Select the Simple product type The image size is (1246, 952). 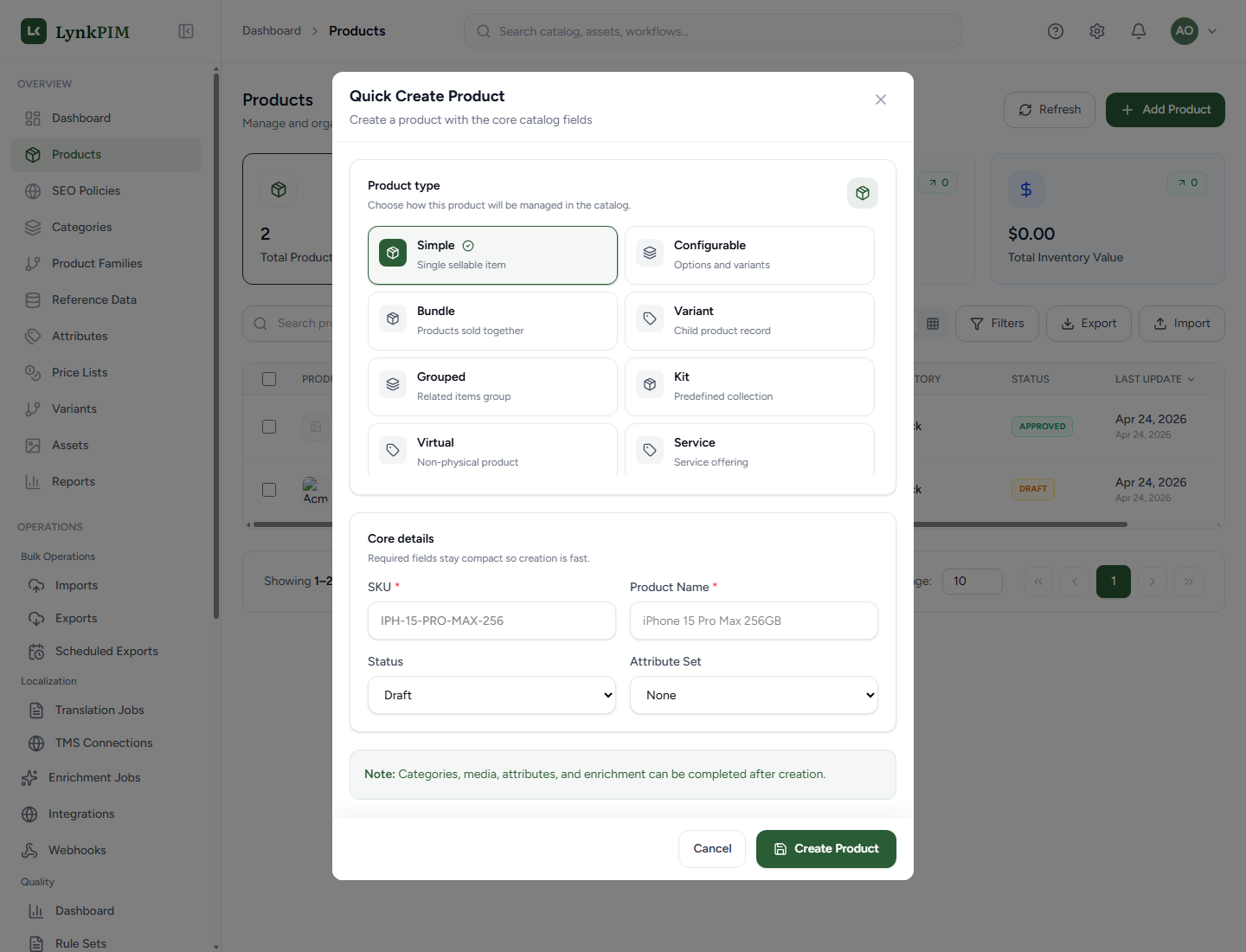[492, 255]
